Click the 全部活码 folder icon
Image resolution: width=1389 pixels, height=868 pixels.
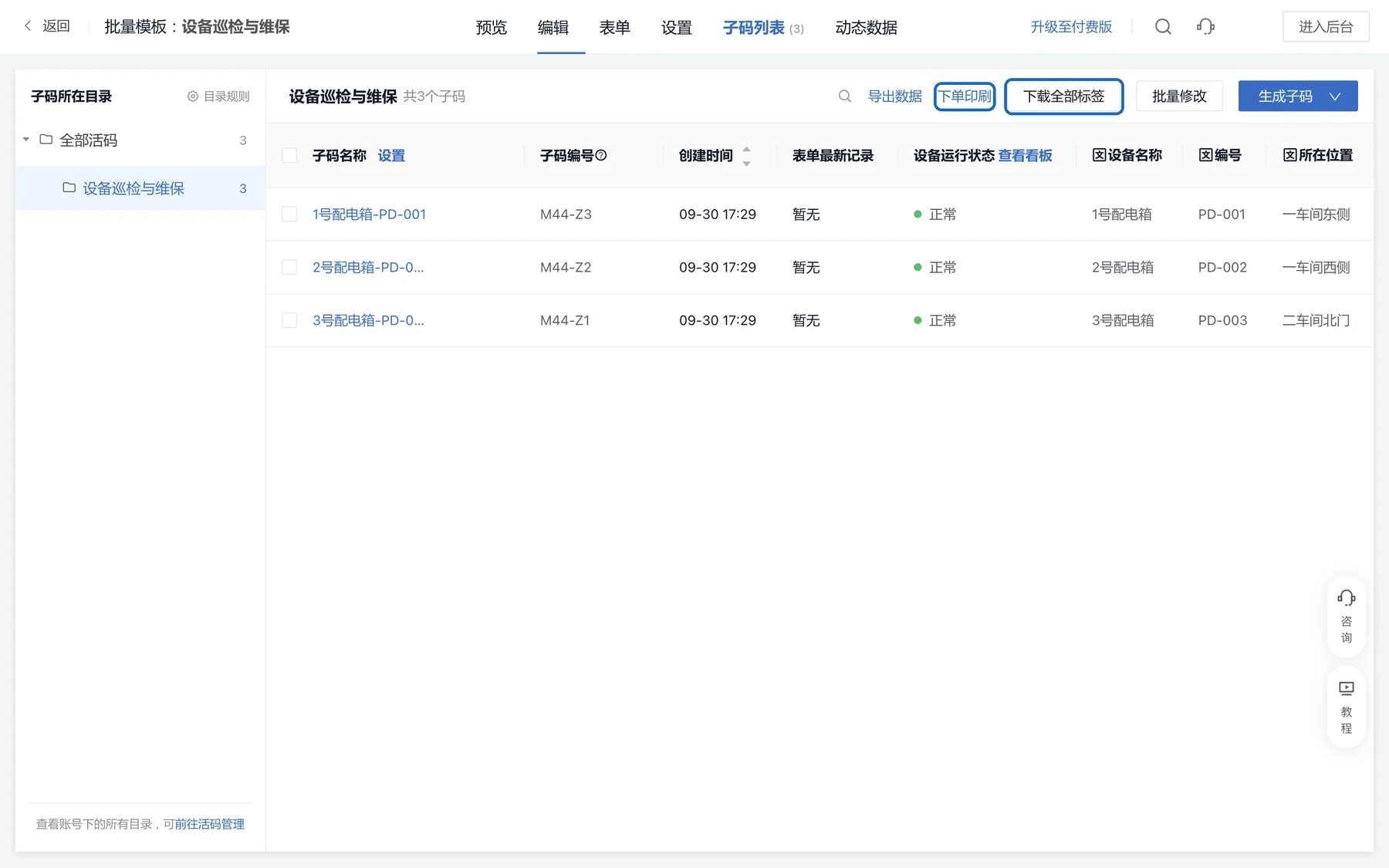46,140
